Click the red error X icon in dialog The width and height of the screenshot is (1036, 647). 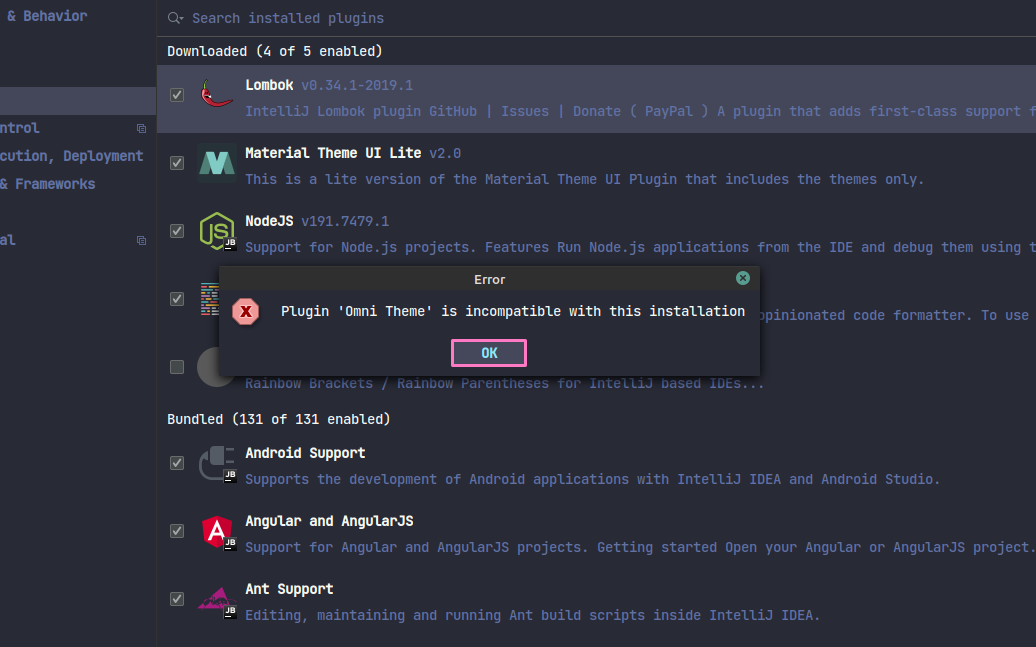[246, 311]
